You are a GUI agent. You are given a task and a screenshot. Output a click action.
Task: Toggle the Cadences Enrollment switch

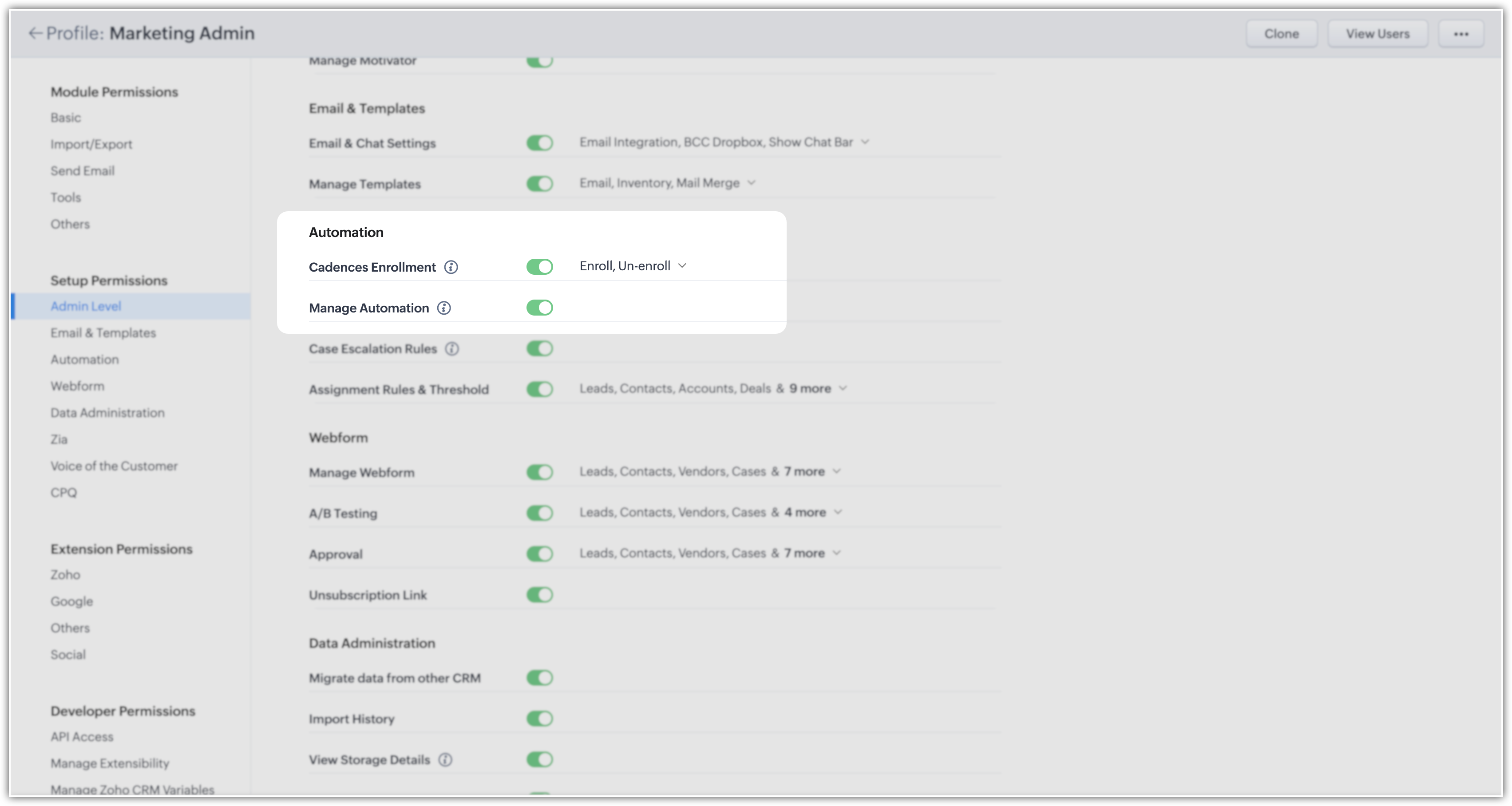tap(539, 267)
